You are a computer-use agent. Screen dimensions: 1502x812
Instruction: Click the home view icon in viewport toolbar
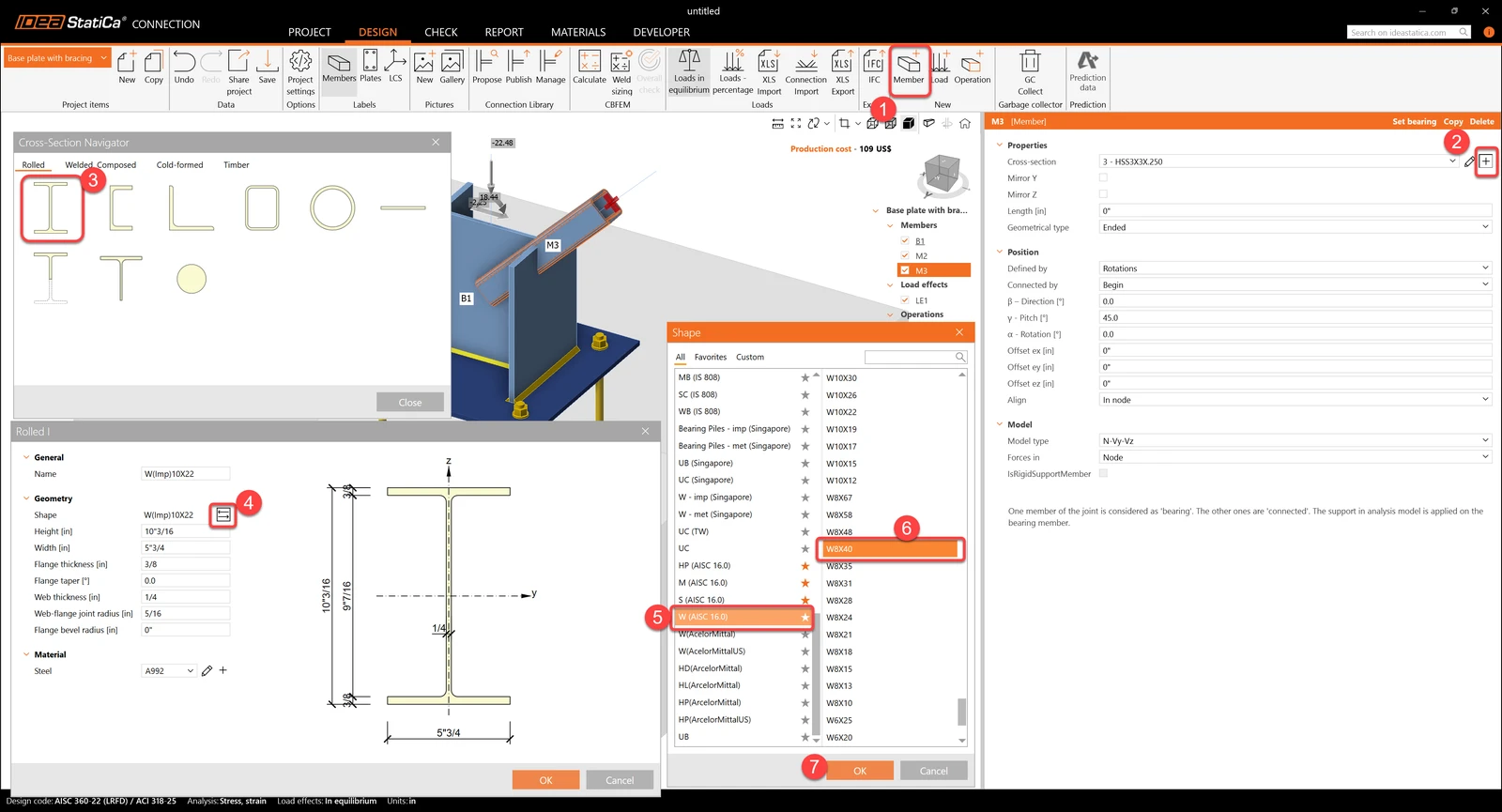(x=965, y=123)
